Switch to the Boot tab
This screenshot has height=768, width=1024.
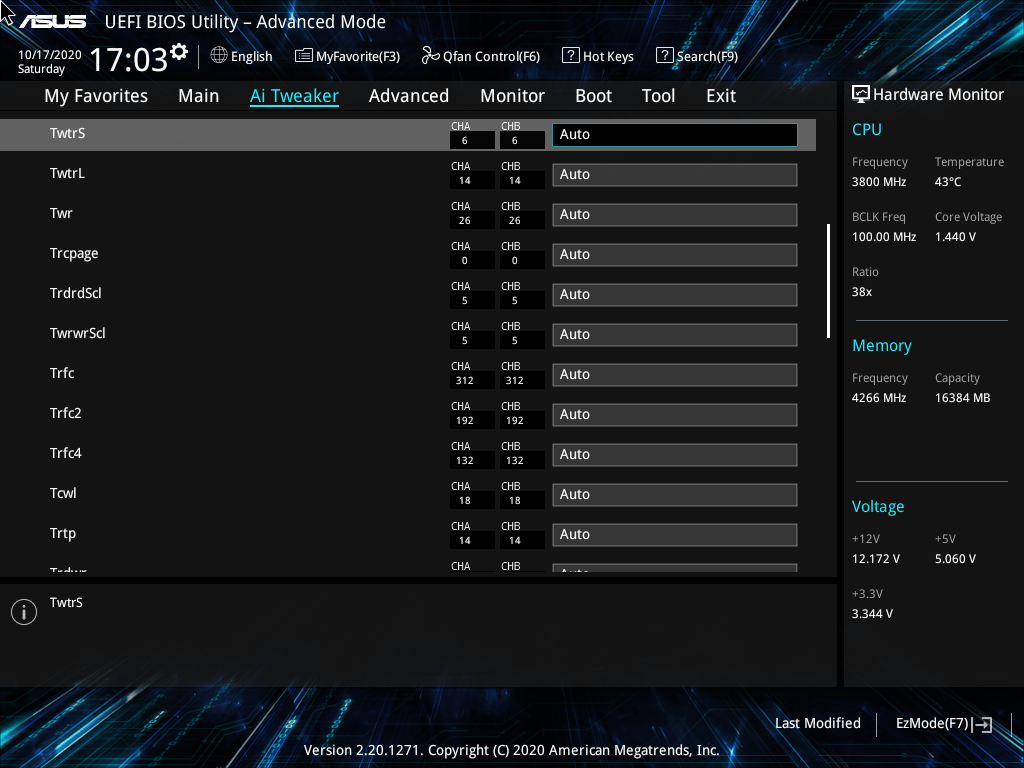[x=594, y=96]
